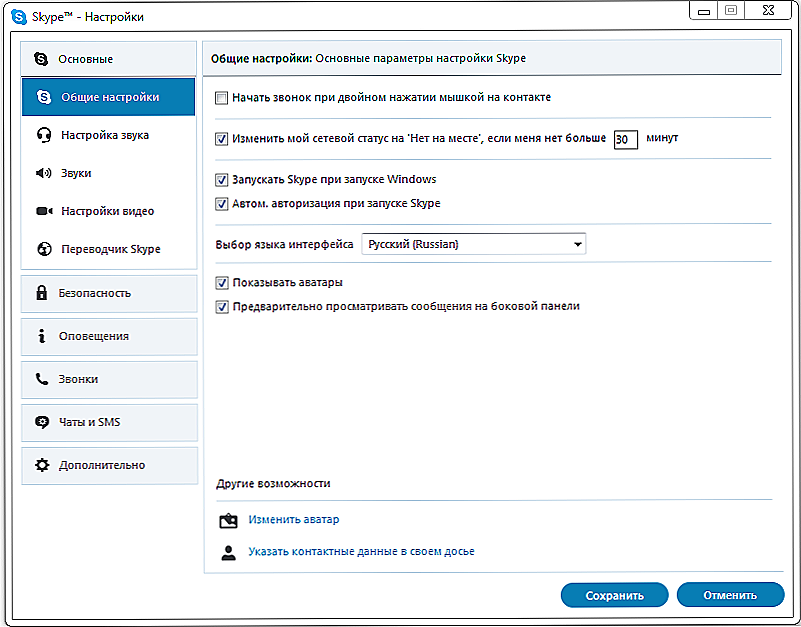Disable message preview on sidebar checkbox
This screenshot has height=627, width=801.
tap(222, 307)
